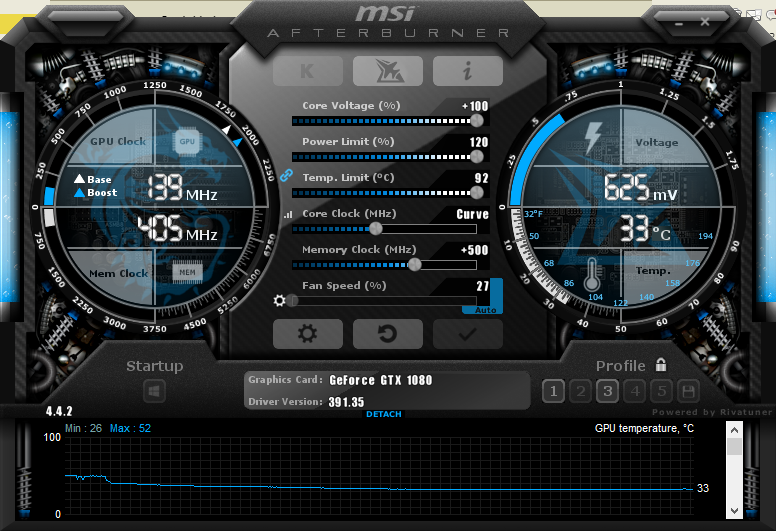
Task: Click the Core Voltage value +100
Action: click(x=475, y=106)
